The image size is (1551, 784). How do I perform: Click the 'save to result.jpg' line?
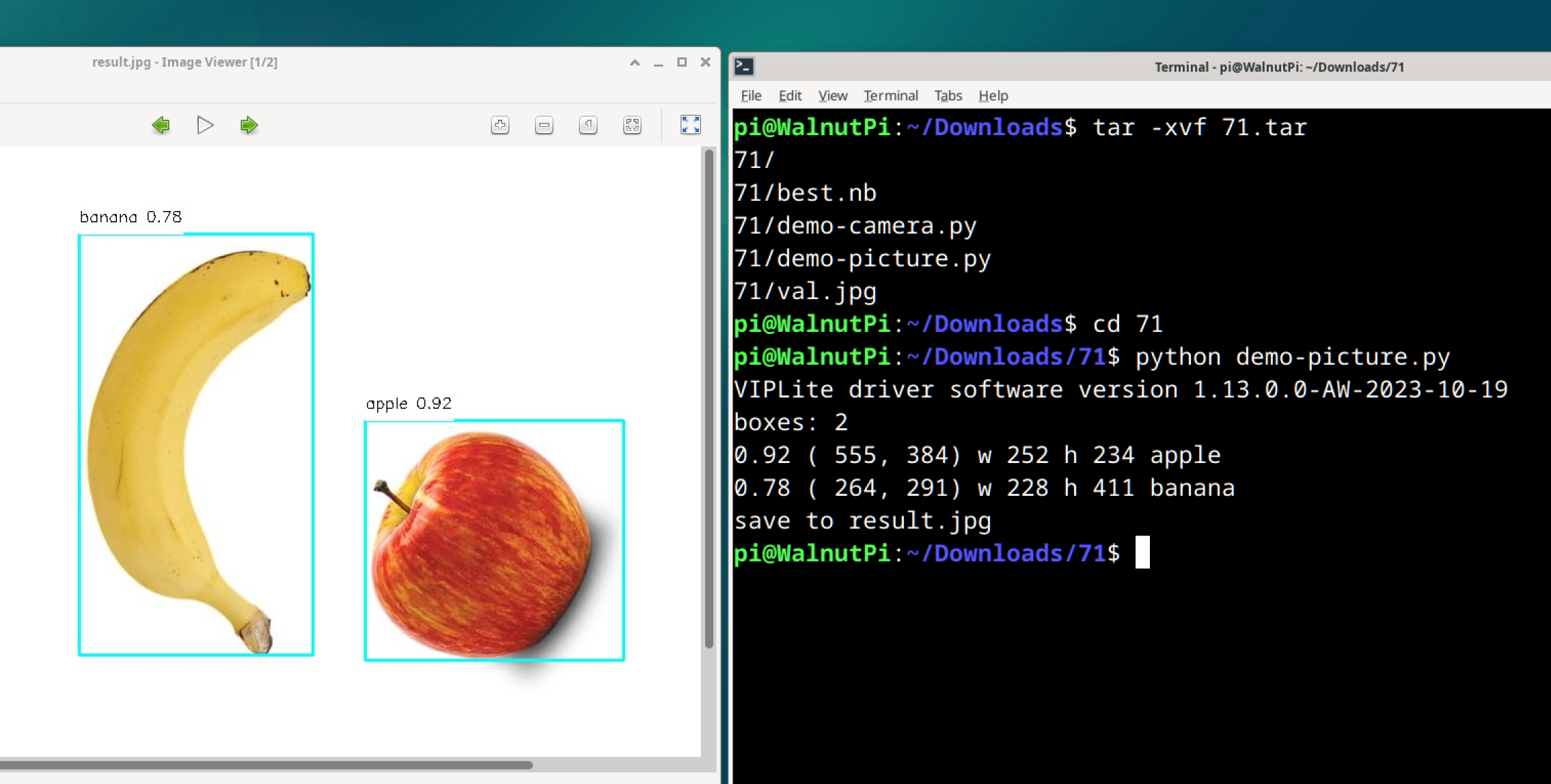click(x=862, y=521)
